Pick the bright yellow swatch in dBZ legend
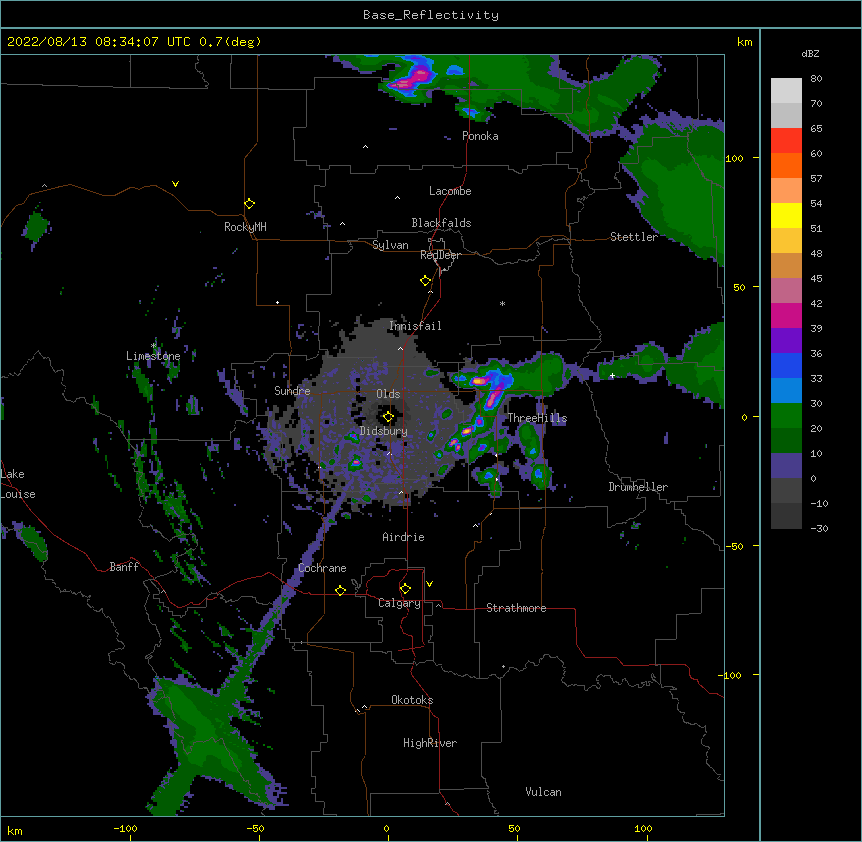 pyautogui.click(x=786, y=216)
